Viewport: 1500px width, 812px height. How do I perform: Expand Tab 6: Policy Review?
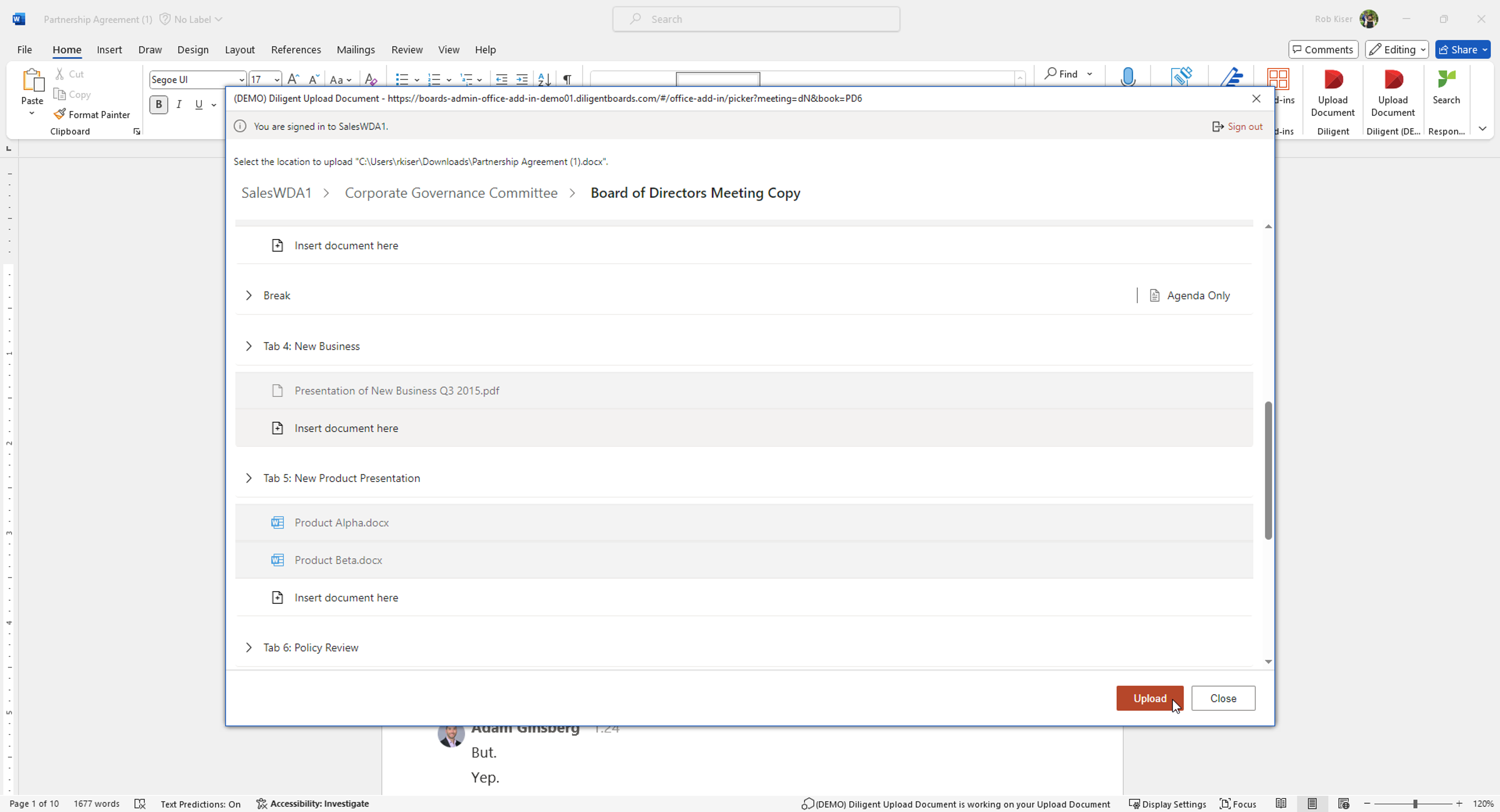click(249, 647)
